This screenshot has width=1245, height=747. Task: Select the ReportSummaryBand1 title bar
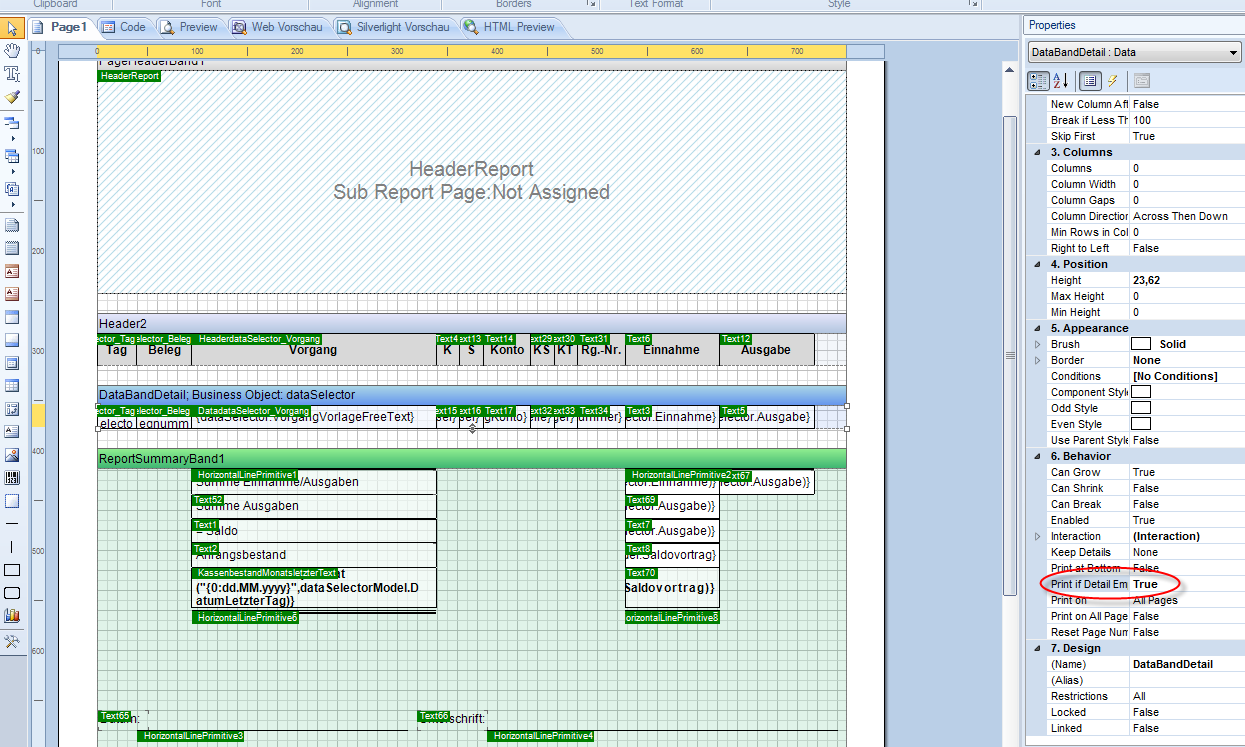coord(471,458)
